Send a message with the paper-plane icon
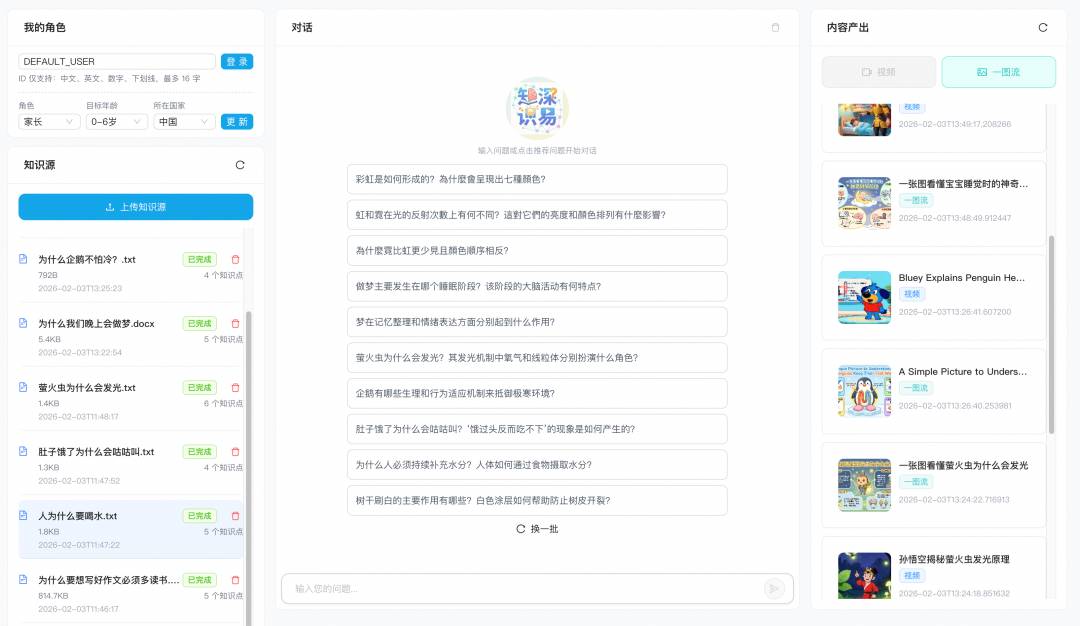 (773, 590)
